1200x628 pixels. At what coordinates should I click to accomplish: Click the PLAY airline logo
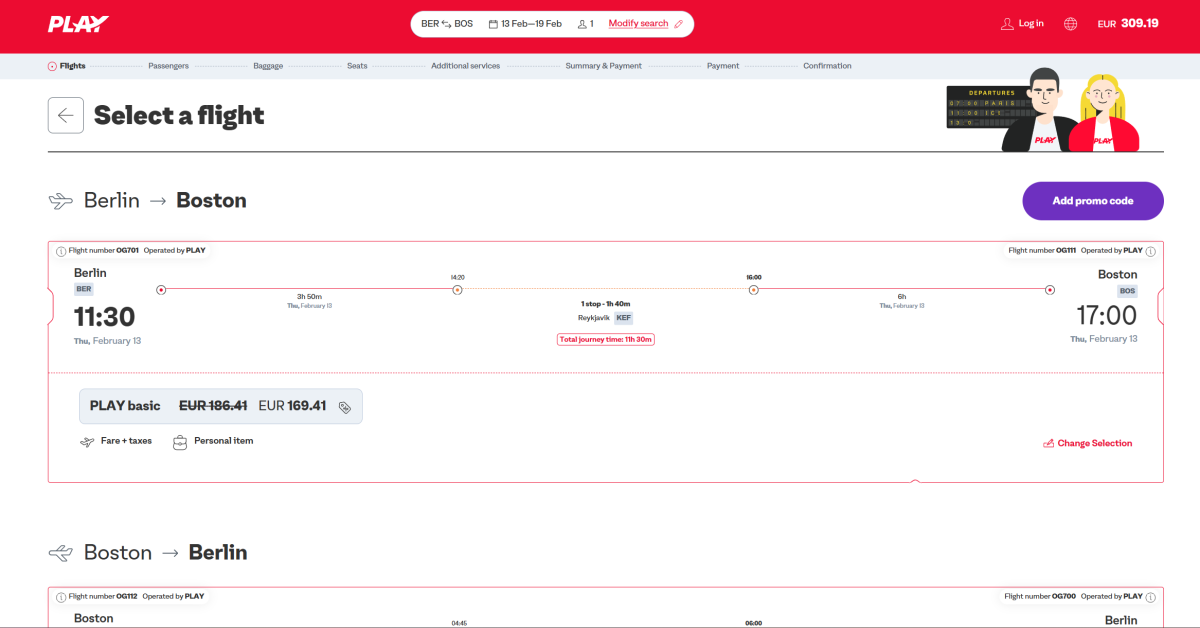78,24
